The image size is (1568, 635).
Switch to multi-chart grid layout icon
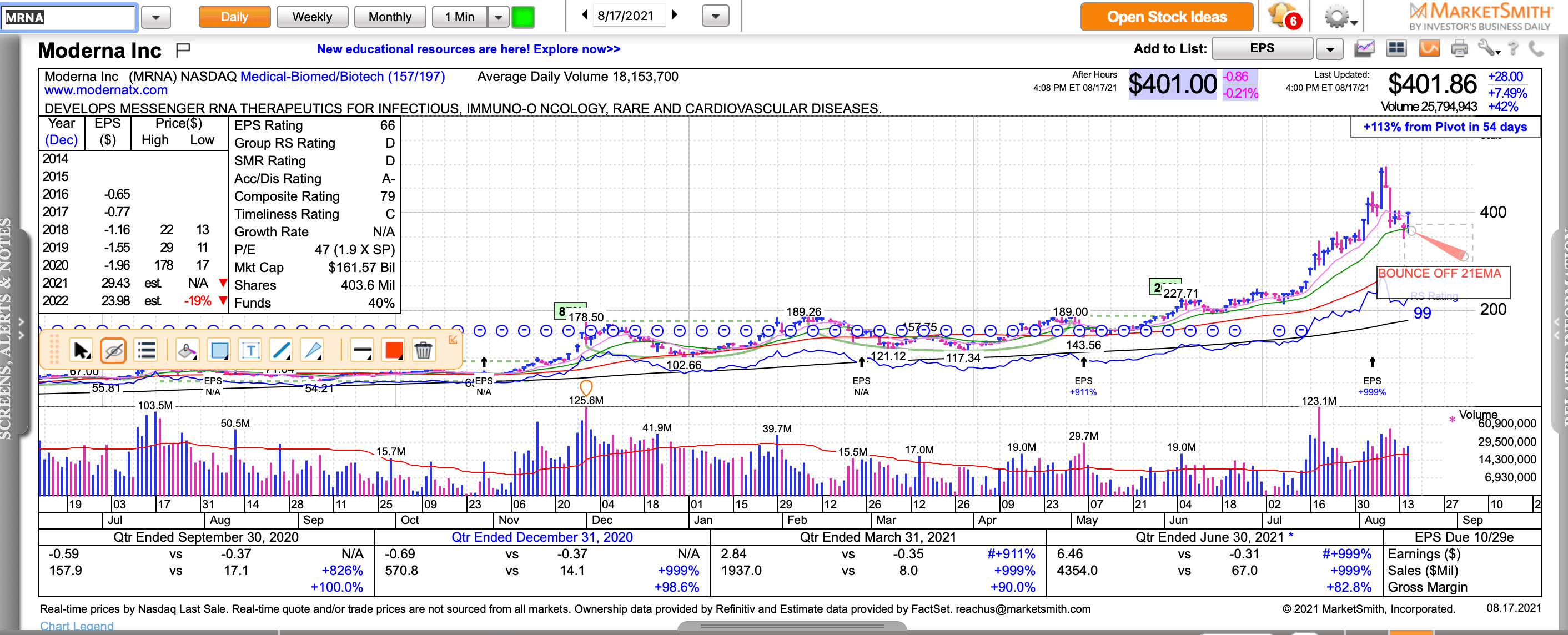(x=1396, y=48)
